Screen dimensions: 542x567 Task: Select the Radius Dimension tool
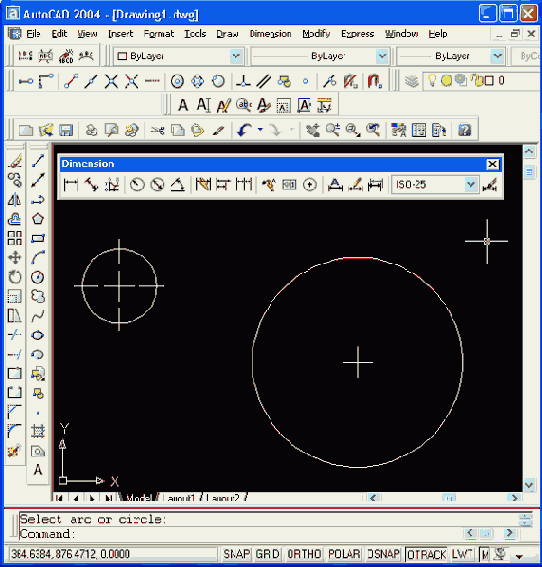(x=137, y=185)
